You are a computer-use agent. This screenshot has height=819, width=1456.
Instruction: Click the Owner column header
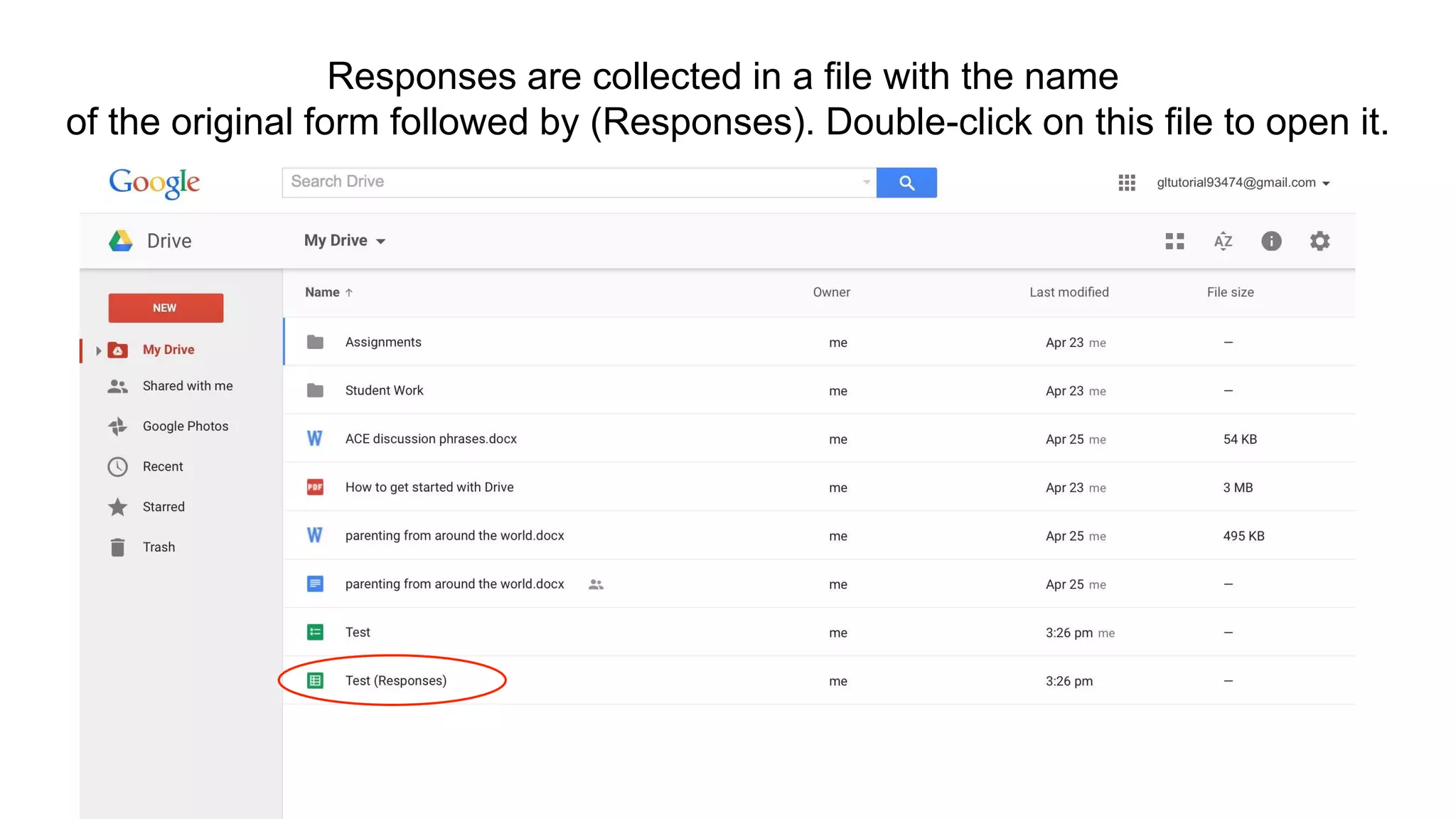pos(831,292)
